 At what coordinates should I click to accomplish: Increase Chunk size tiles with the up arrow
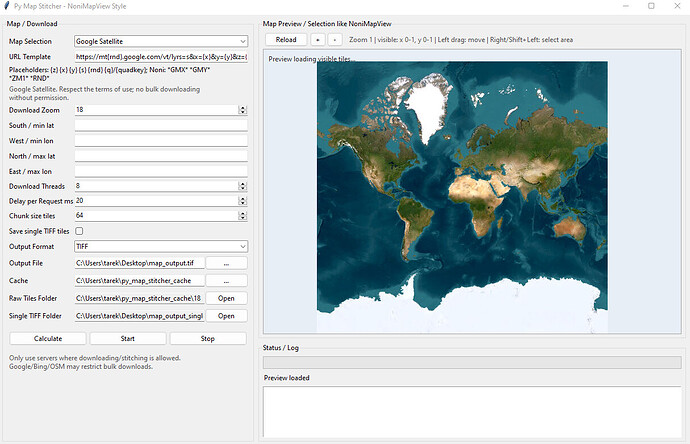(x=242, y=213)
